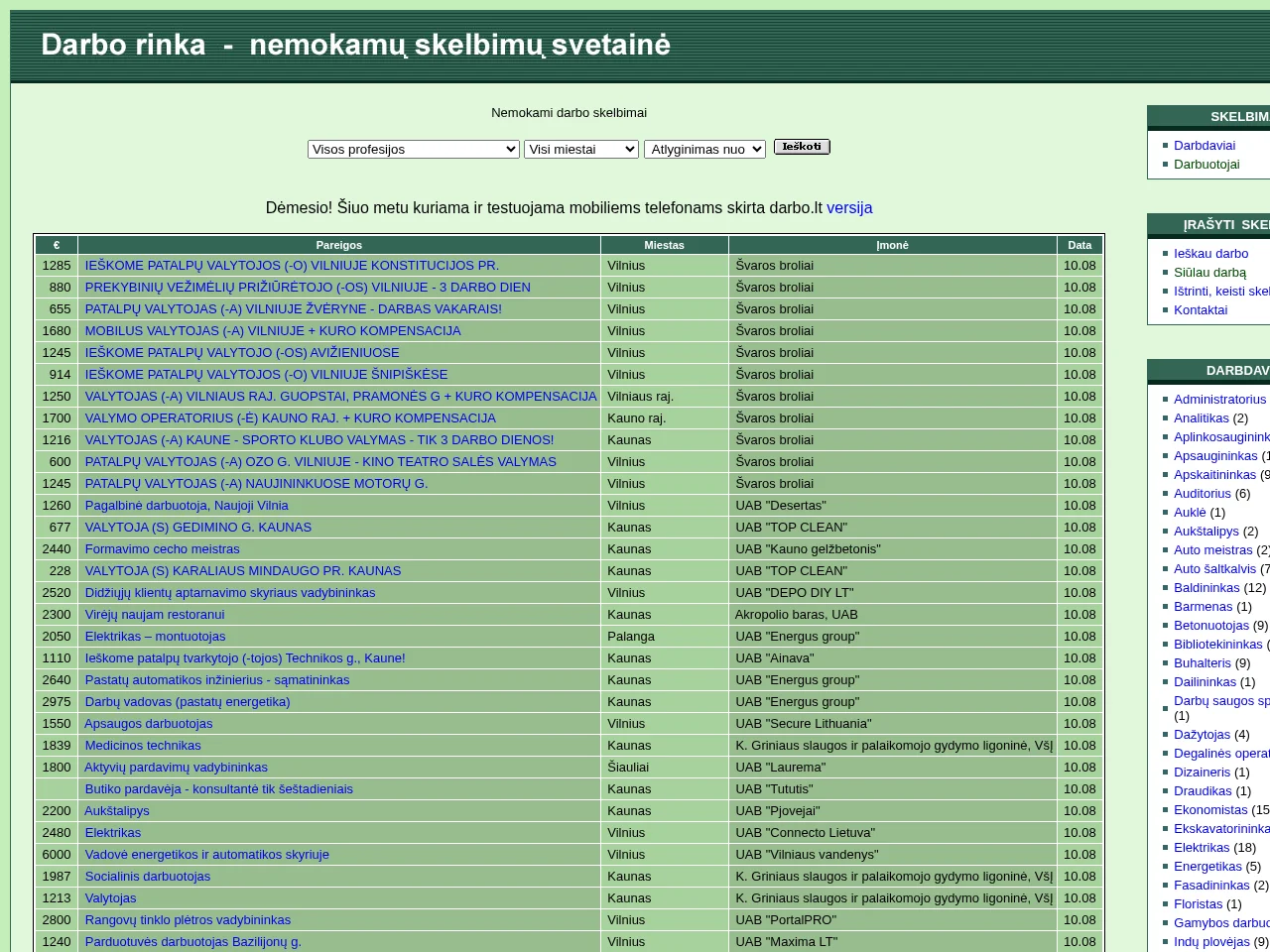Open 'Darbų vadovas (pastatų energetika)' job ad

click(x=188, y=702)
